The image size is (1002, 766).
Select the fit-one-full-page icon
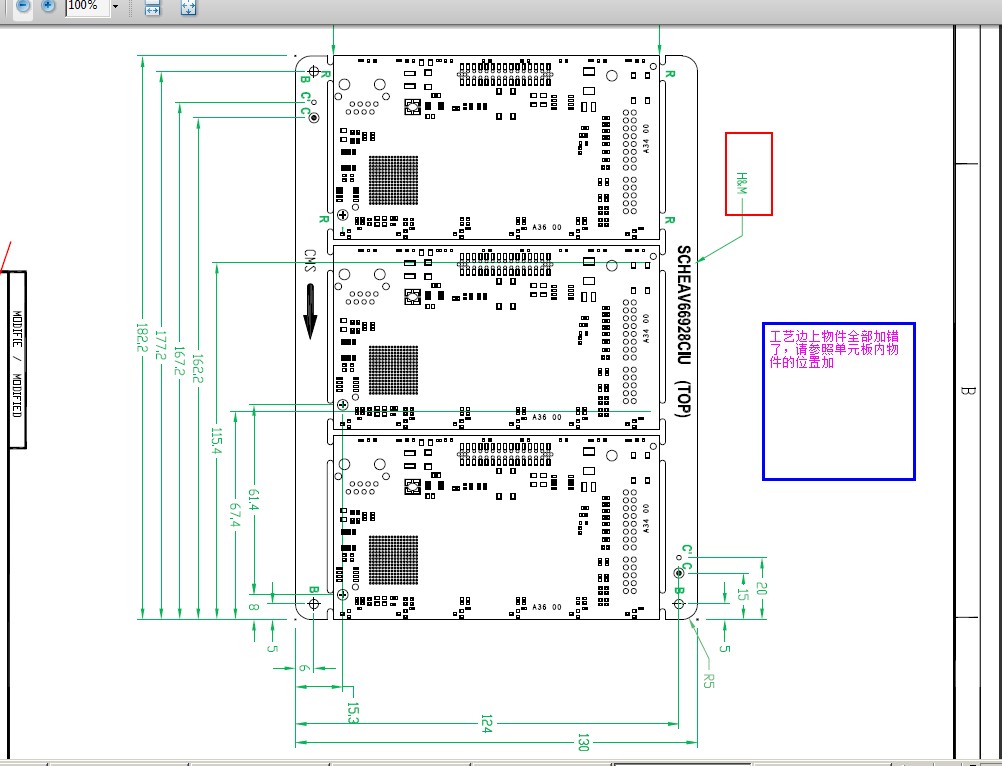point(189,7)
